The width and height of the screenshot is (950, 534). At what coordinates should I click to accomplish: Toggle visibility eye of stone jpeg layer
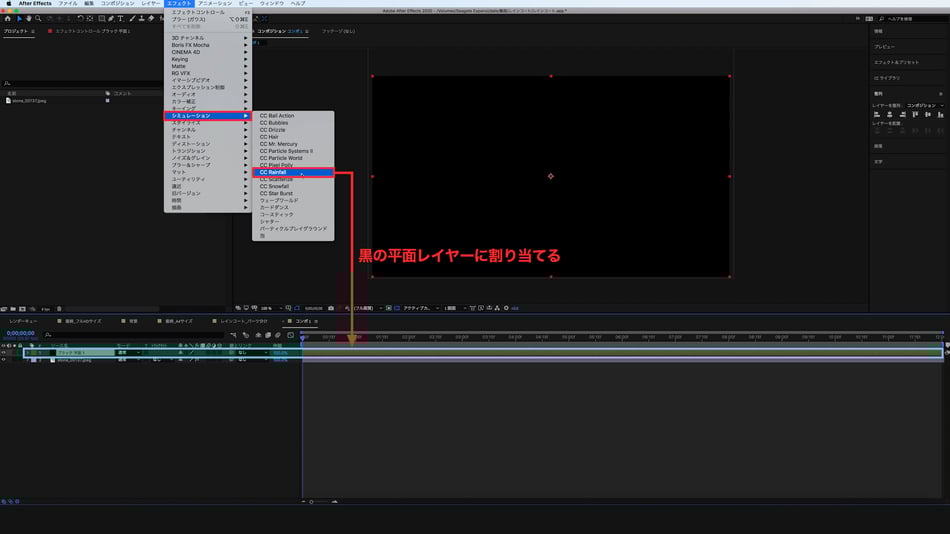(3, 360)
